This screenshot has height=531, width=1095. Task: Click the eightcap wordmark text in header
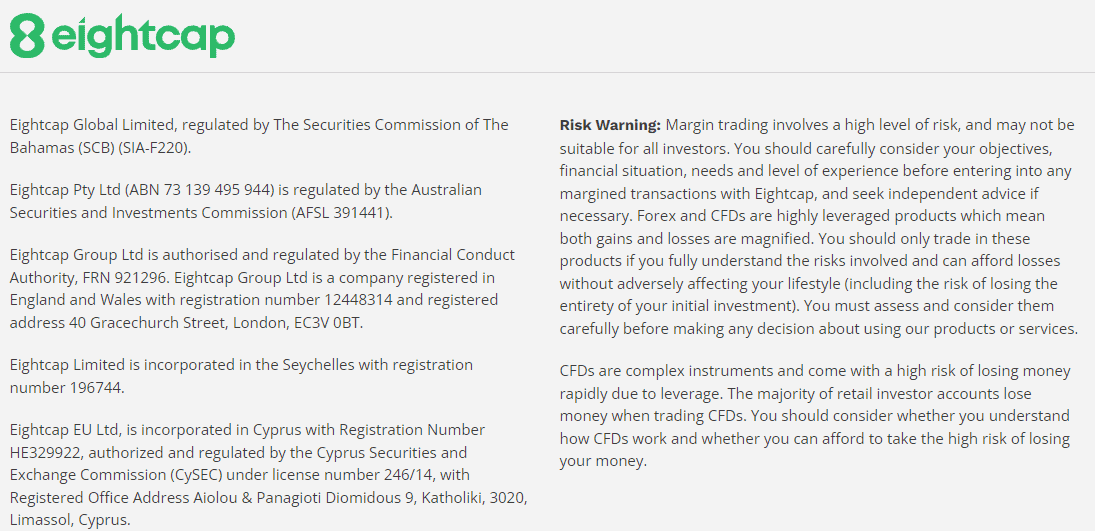point(142,36)
